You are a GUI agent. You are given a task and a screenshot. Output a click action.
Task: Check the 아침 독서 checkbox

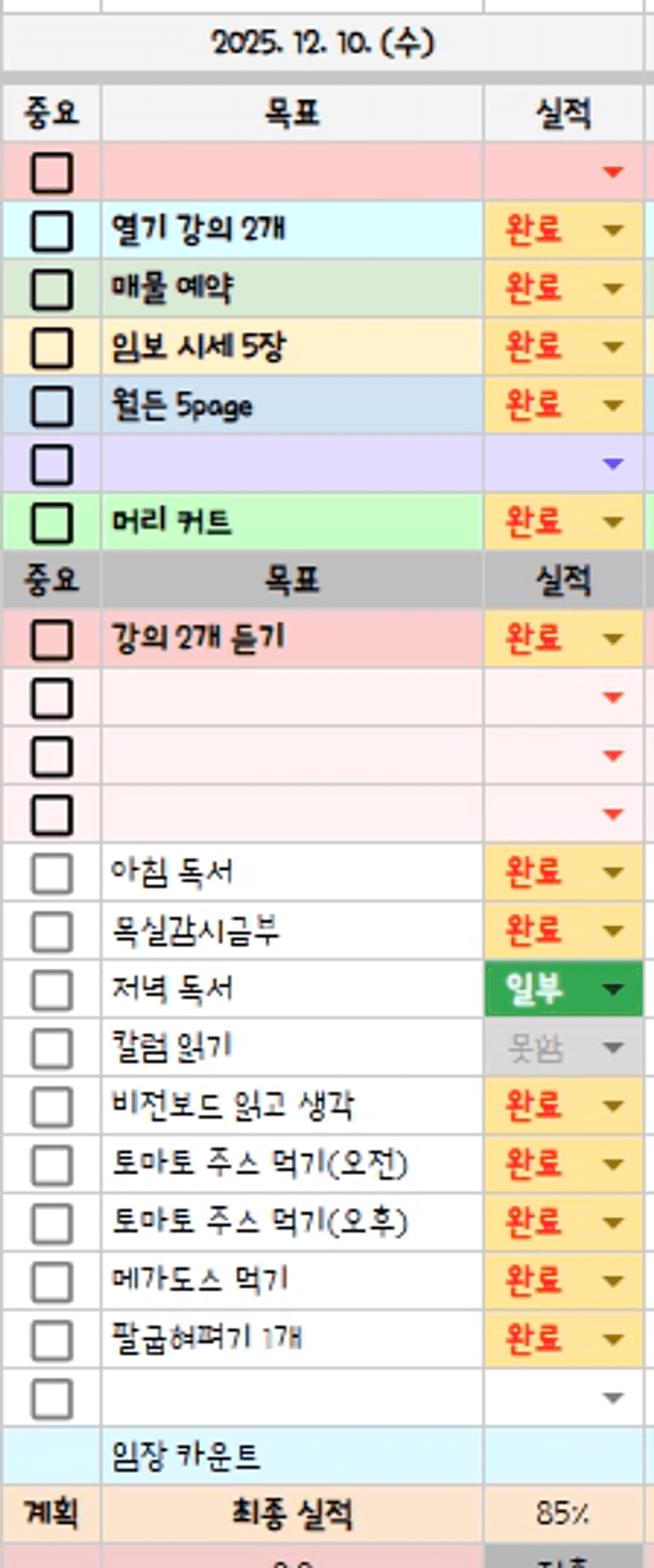[x=52, y=873]
